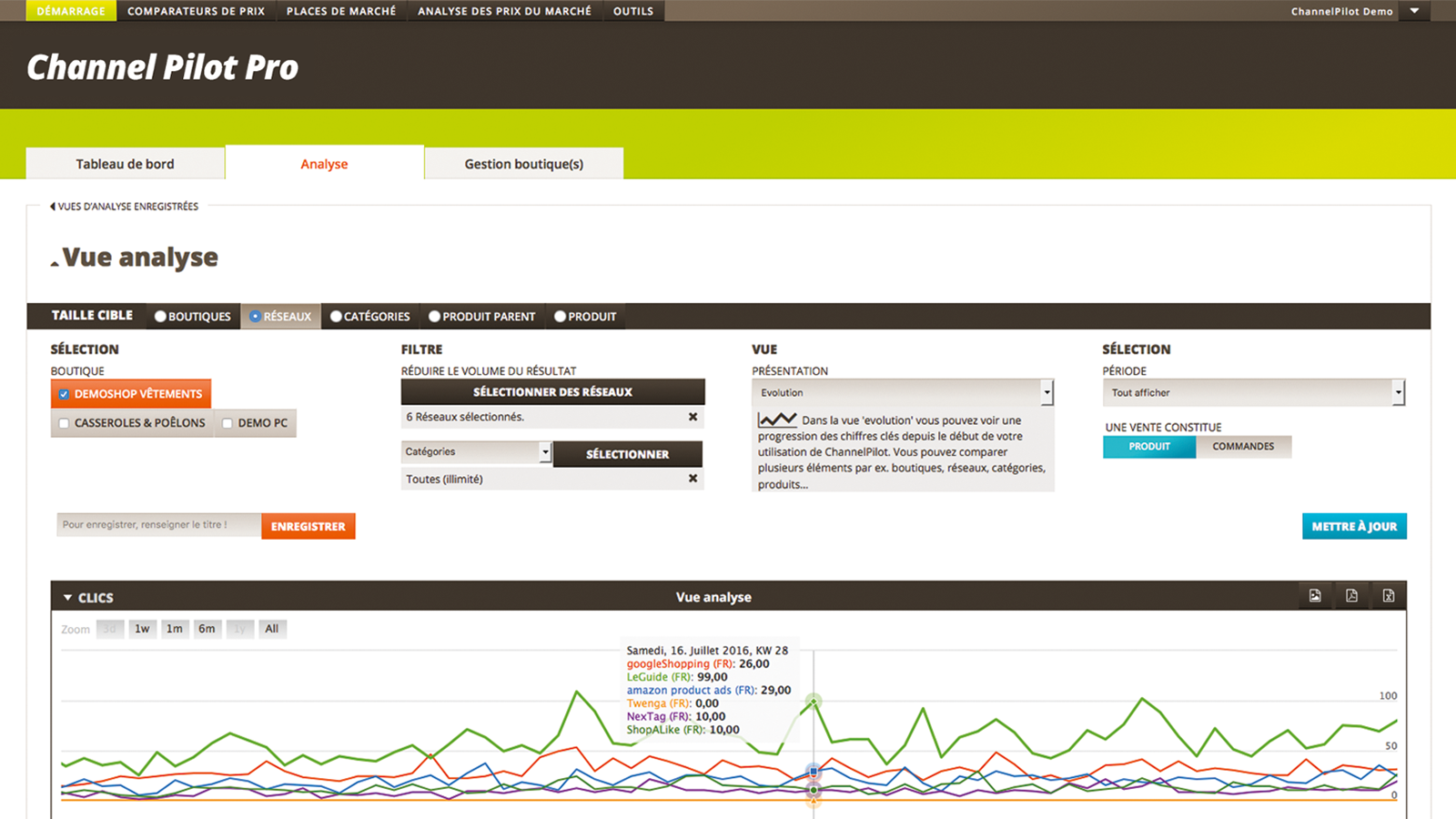Set chart zoom to 6m
The image size is (1456, 819).
pyautogui.click(x=207, y=629)
